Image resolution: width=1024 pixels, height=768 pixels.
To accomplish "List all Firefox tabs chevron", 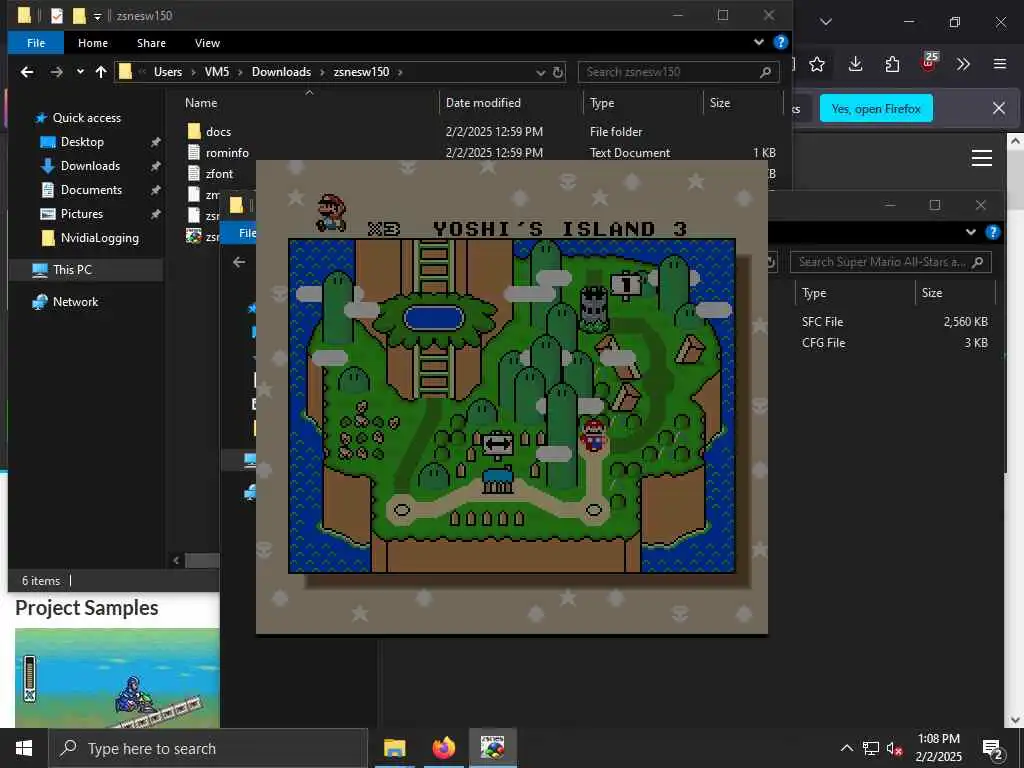I will point(825,22).
